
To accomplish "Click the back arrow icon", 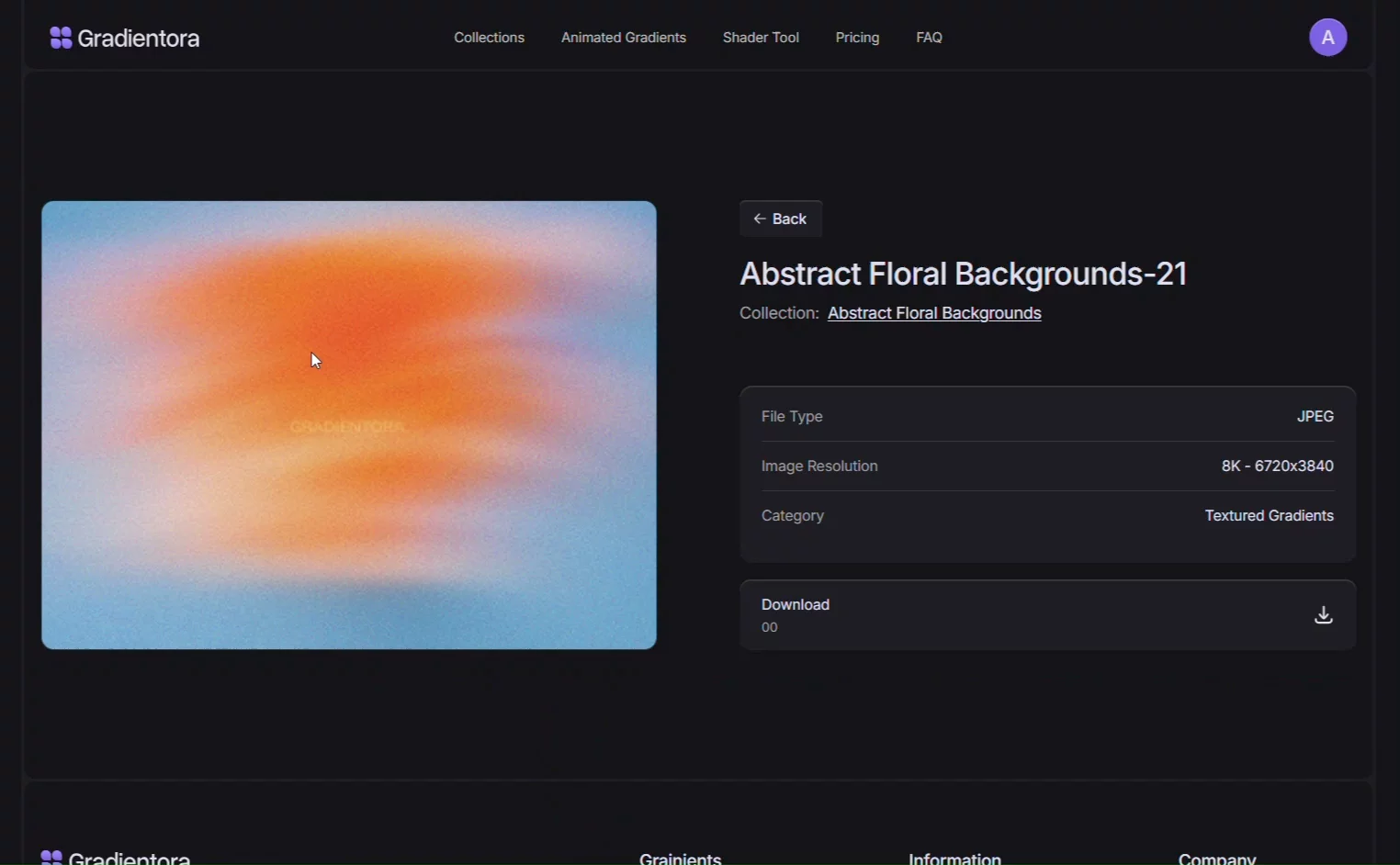I will pyautogui.click(x=760, y=219).
